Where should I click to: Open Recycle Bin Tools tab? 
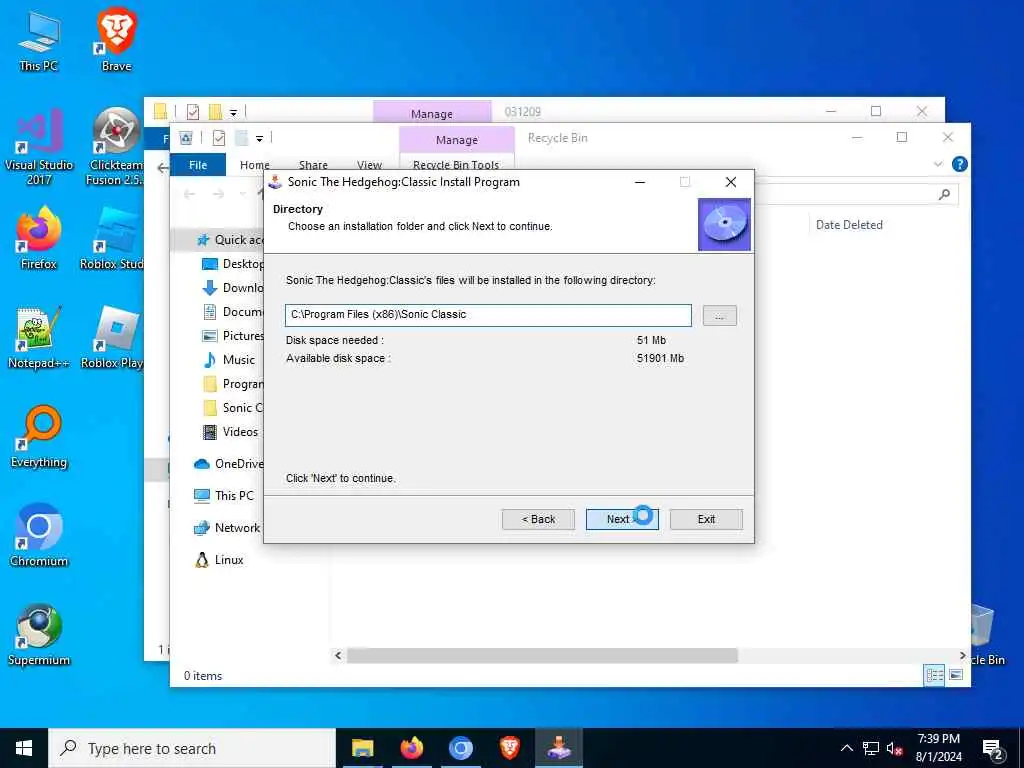coord(456,165)
